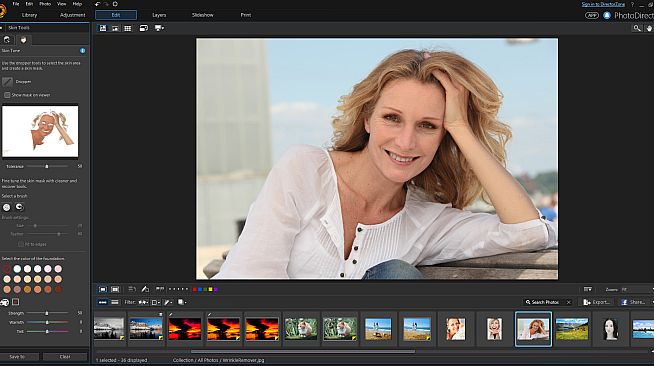This screenshot has height=366, width=654.
Task: Pick the white foundation swatch in first row
Action: click(x=17, y=269)
